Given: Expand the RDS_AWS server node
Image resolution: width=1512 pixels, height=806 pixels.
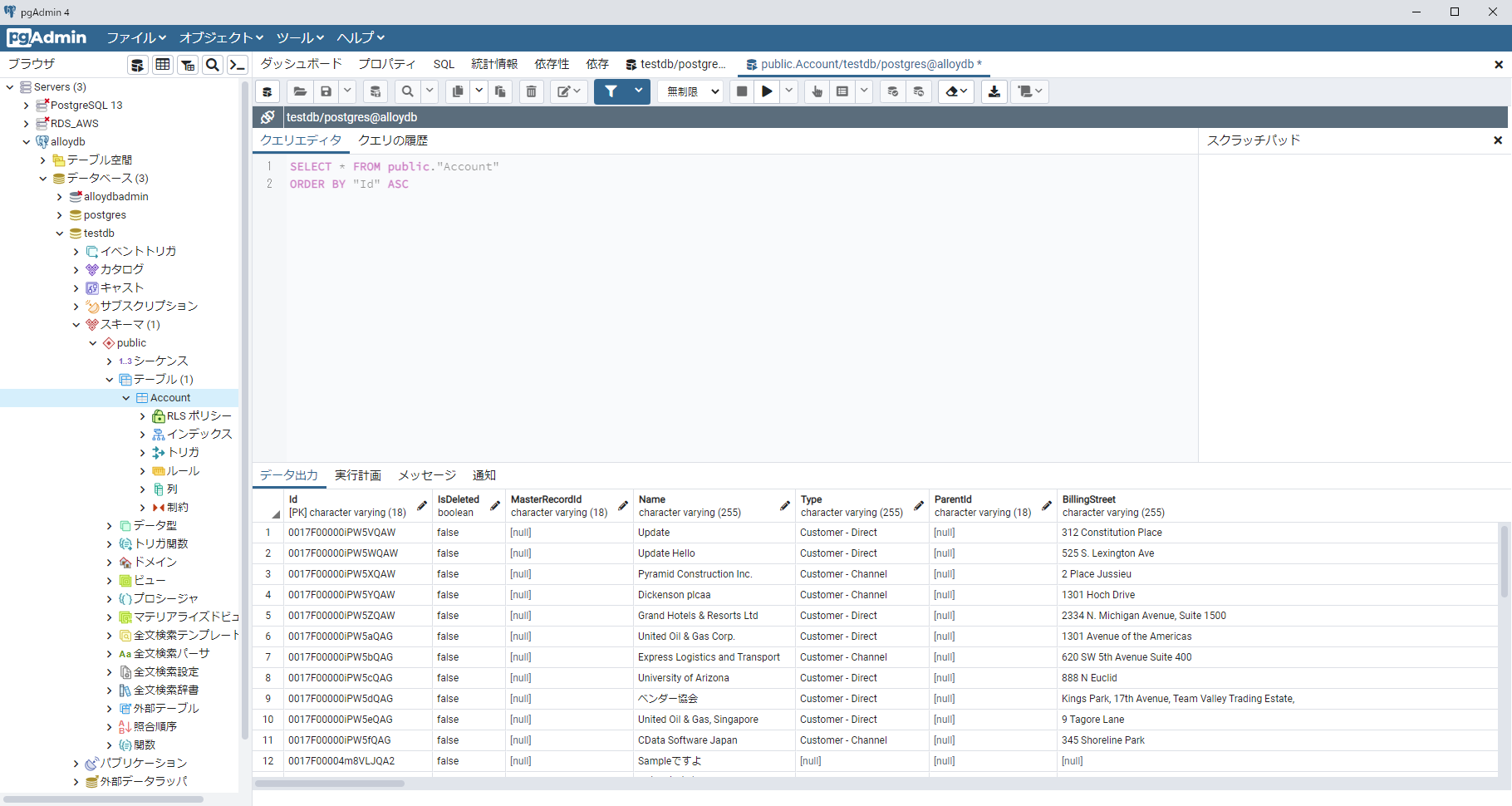Looking at the screenshot, I should pos(27,124).
